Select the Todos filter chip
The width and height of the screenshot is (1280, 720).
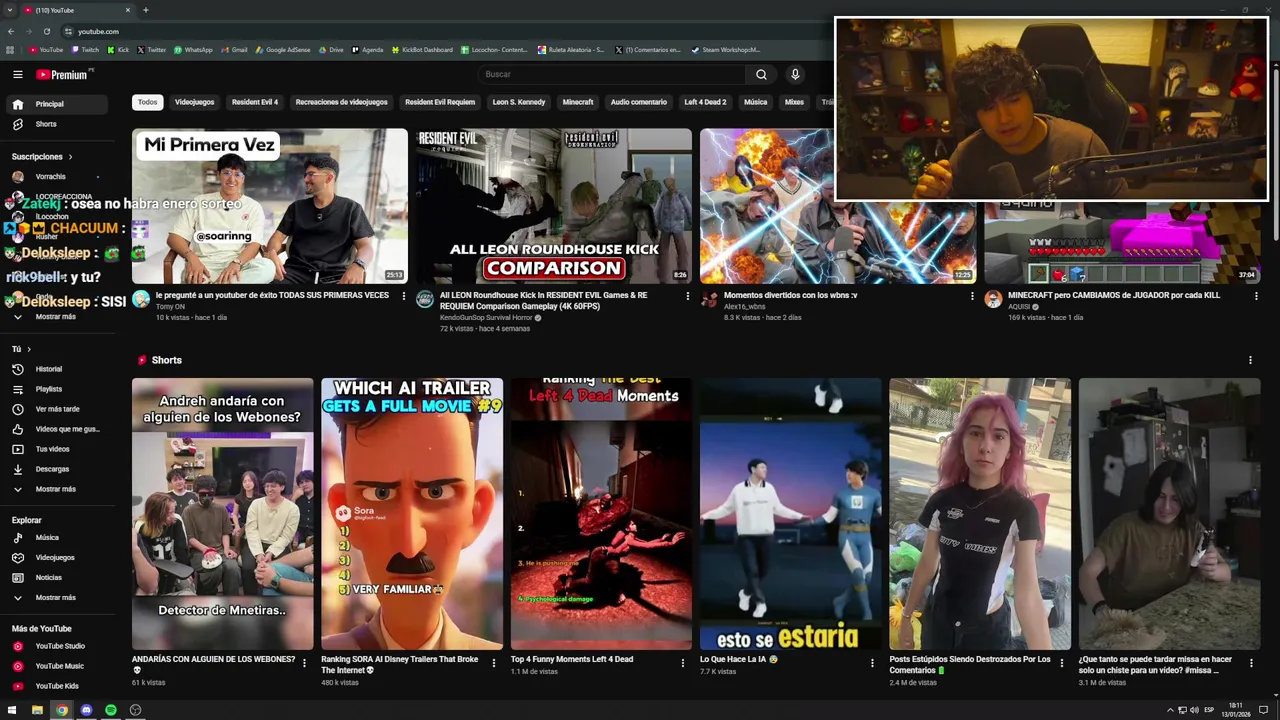(x=147, y=102)
